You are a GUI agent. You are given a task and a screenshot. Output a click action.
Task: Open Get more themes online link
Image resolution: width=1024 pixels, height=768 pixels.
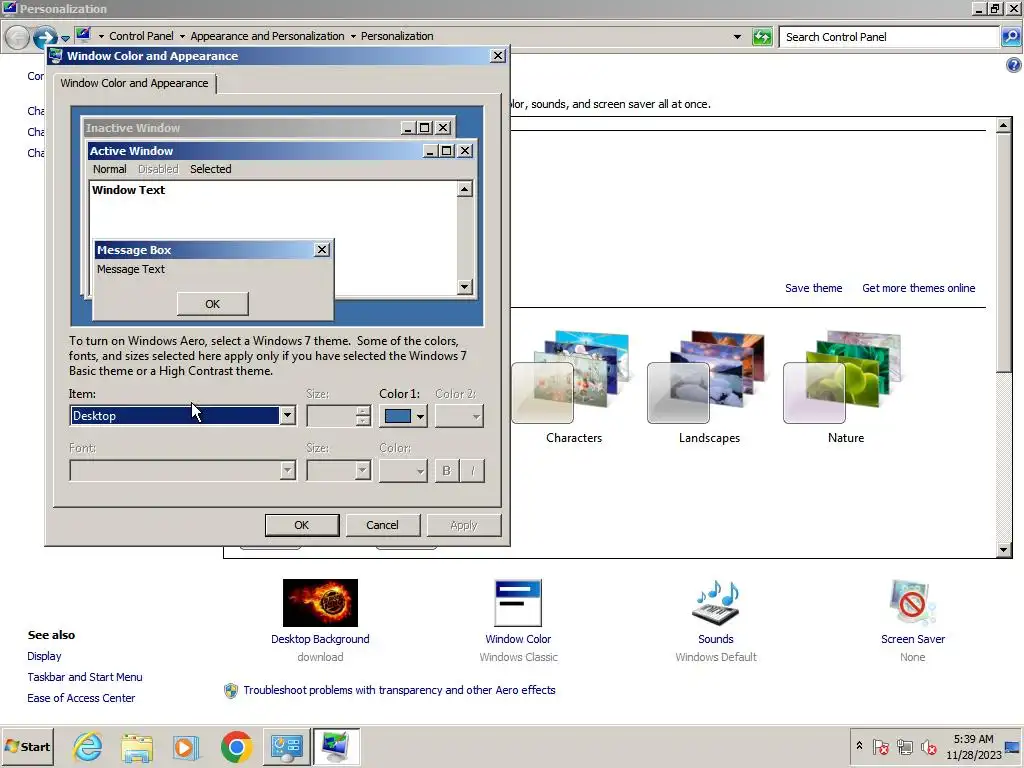tap(918, 288)
